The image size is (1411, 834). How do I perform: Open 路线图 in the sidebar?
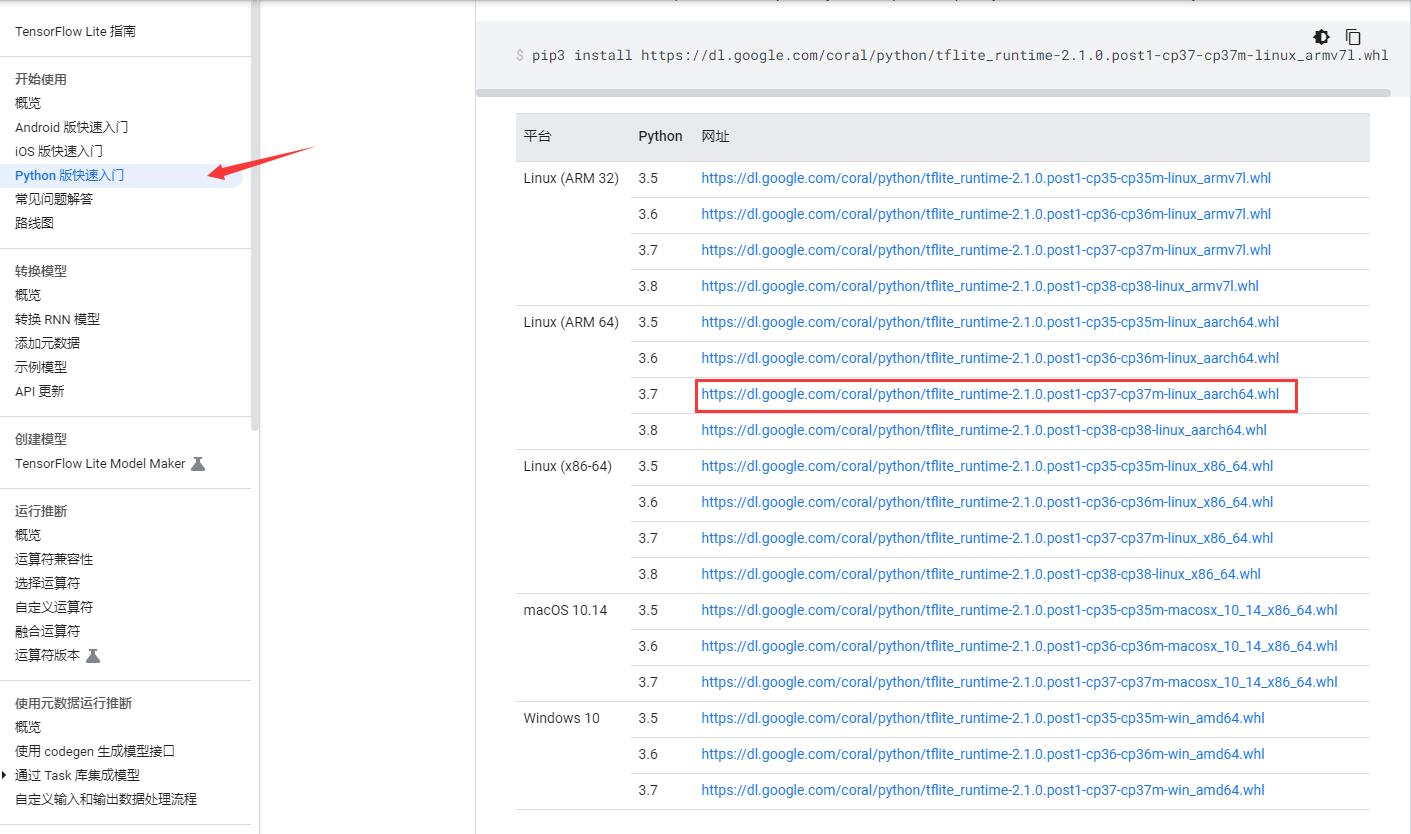coord(34,223)
